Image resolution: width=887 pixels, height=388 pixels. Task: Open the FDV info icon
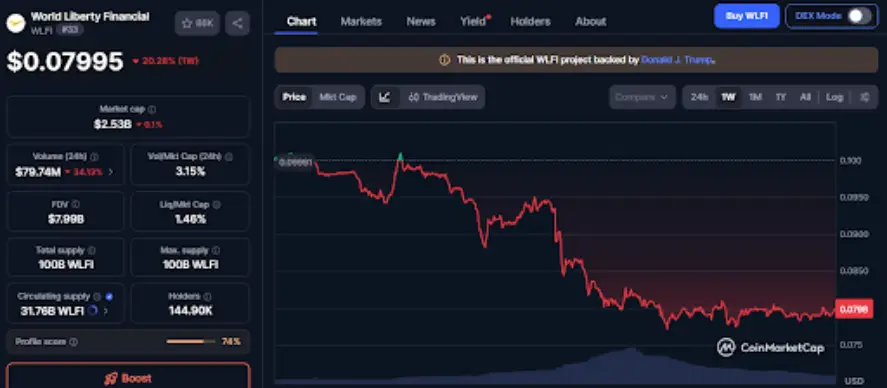[76, 204]
